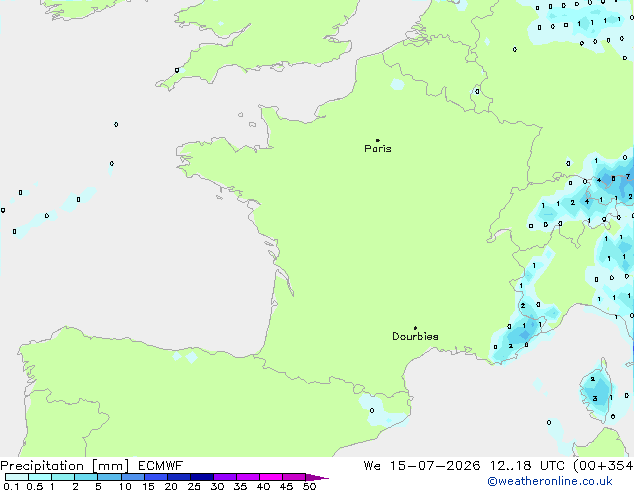Click the legend value '0.5'
The height and width of the screenshot is (490, 634).
35,486
